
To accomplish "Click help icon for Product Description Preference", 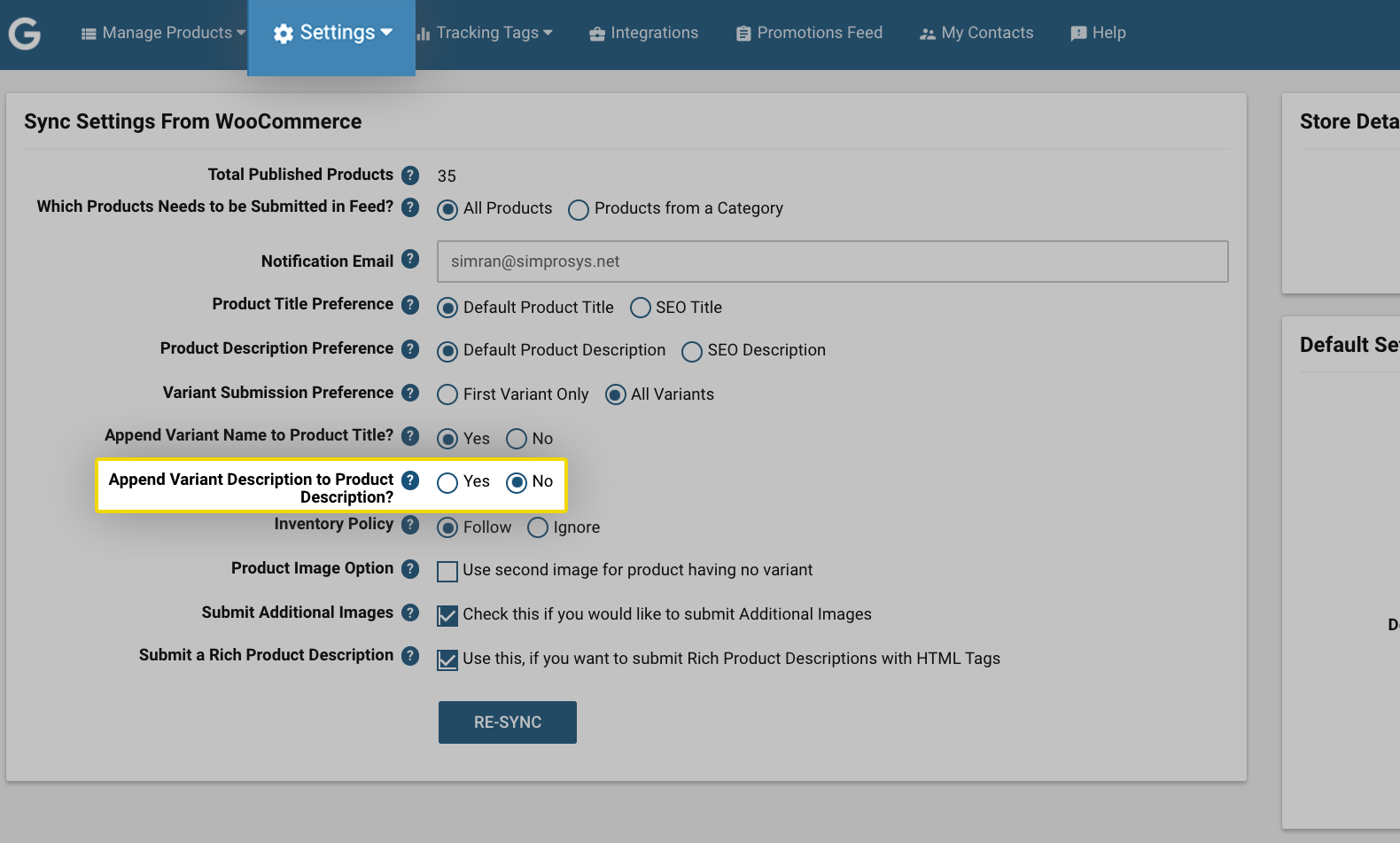I will click(410, 348).
